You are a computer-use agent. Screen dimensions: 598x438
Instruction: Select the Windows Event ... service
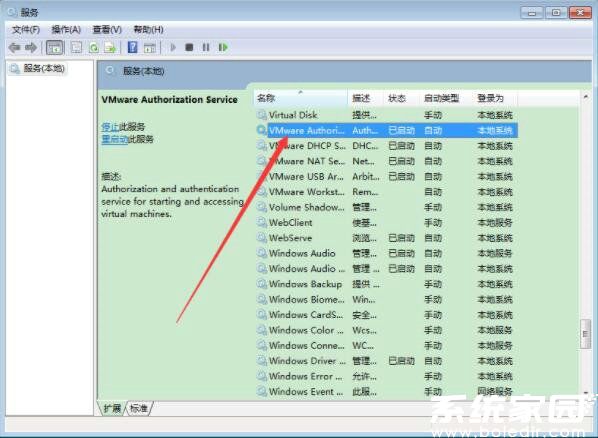coord(387,392)
